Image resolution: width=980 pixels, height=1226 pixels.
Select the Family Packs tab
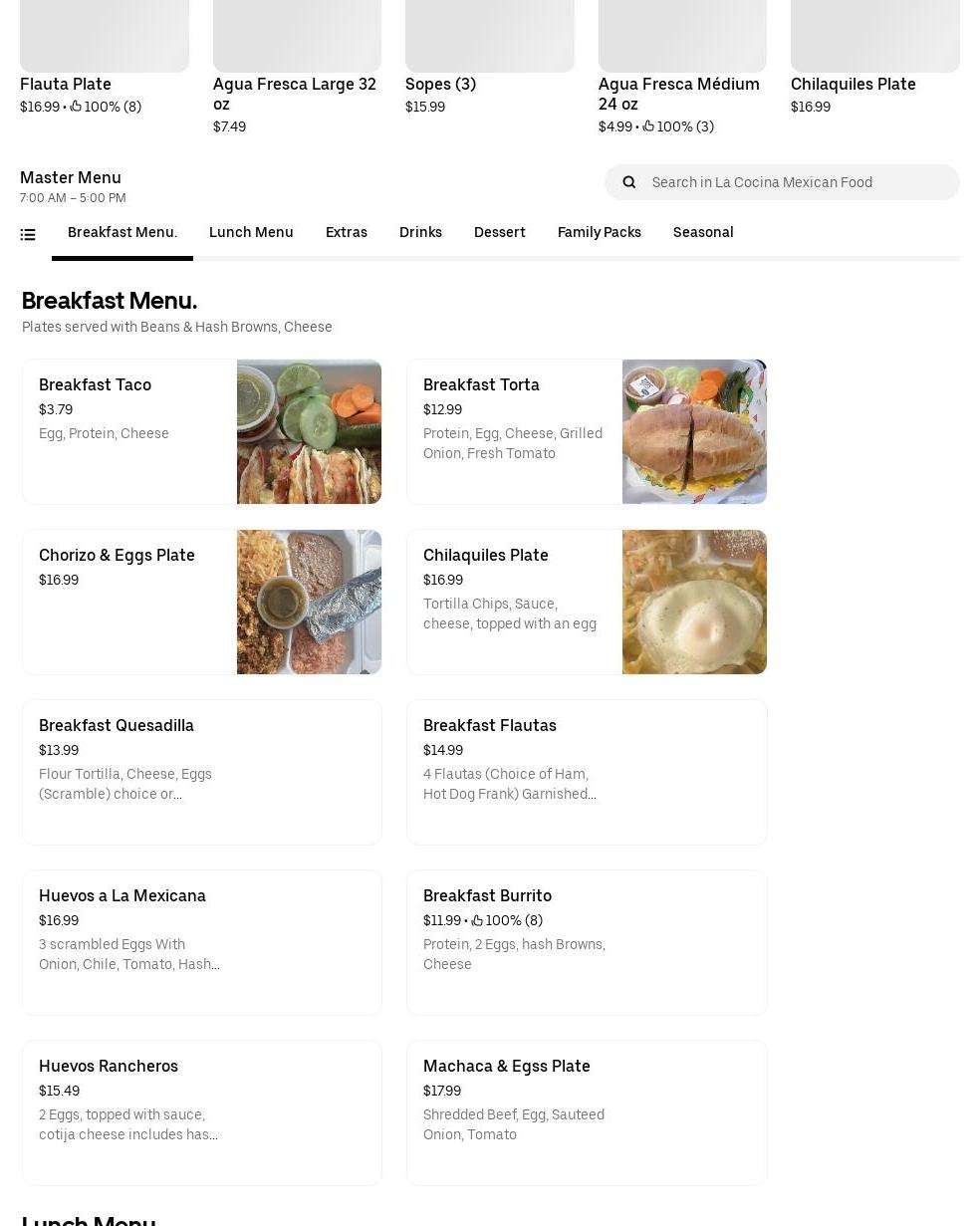coord(600,233)
